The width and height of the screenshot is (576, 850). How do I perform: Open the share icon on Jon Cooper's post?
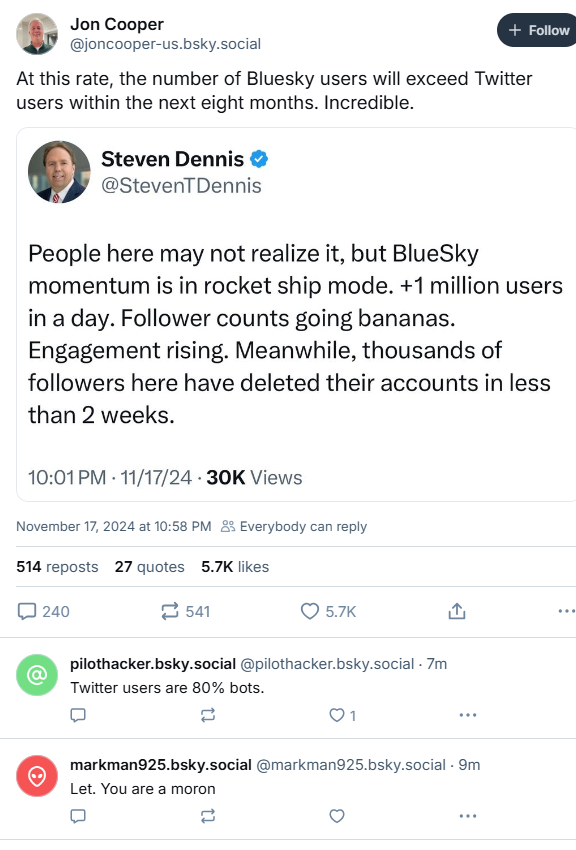pyautogui.click(x=457, y=611)
